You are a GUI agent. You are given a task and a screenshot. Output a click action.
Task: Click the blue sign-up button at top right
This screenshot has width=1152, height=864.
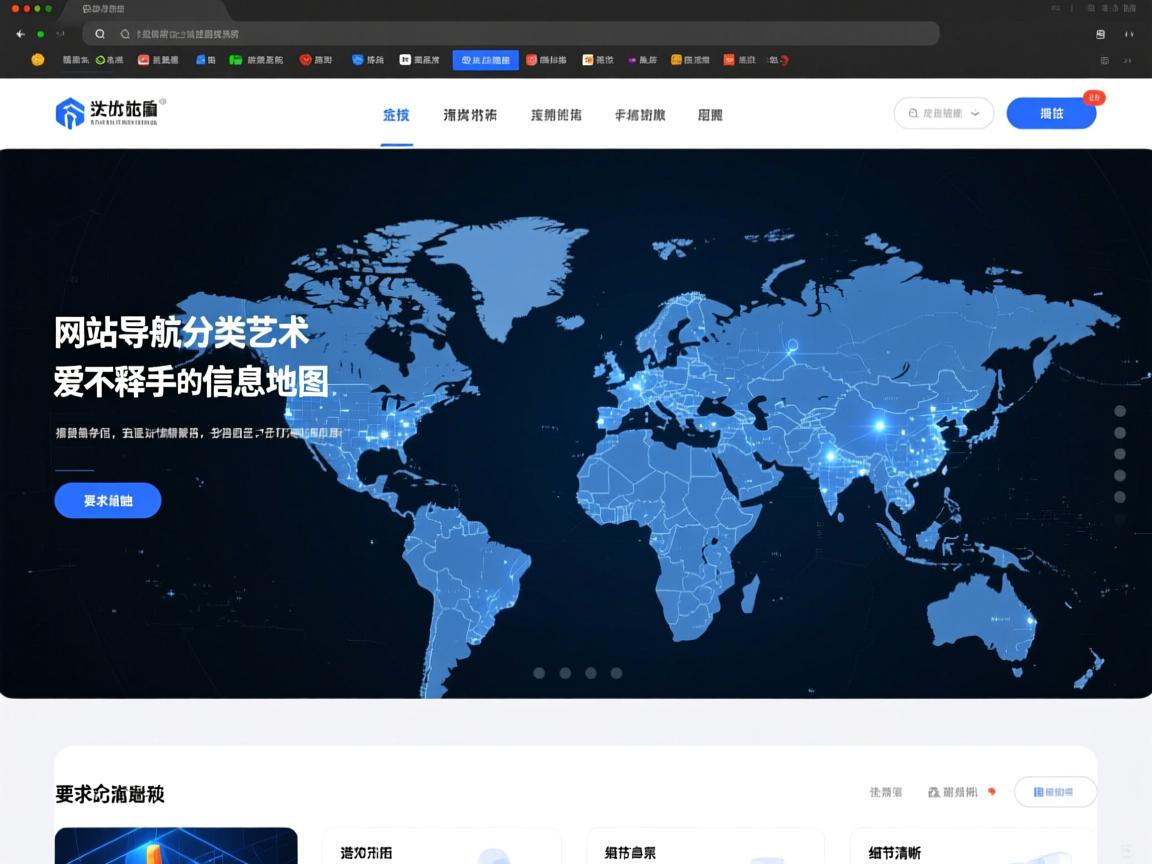pos(1051,113)
